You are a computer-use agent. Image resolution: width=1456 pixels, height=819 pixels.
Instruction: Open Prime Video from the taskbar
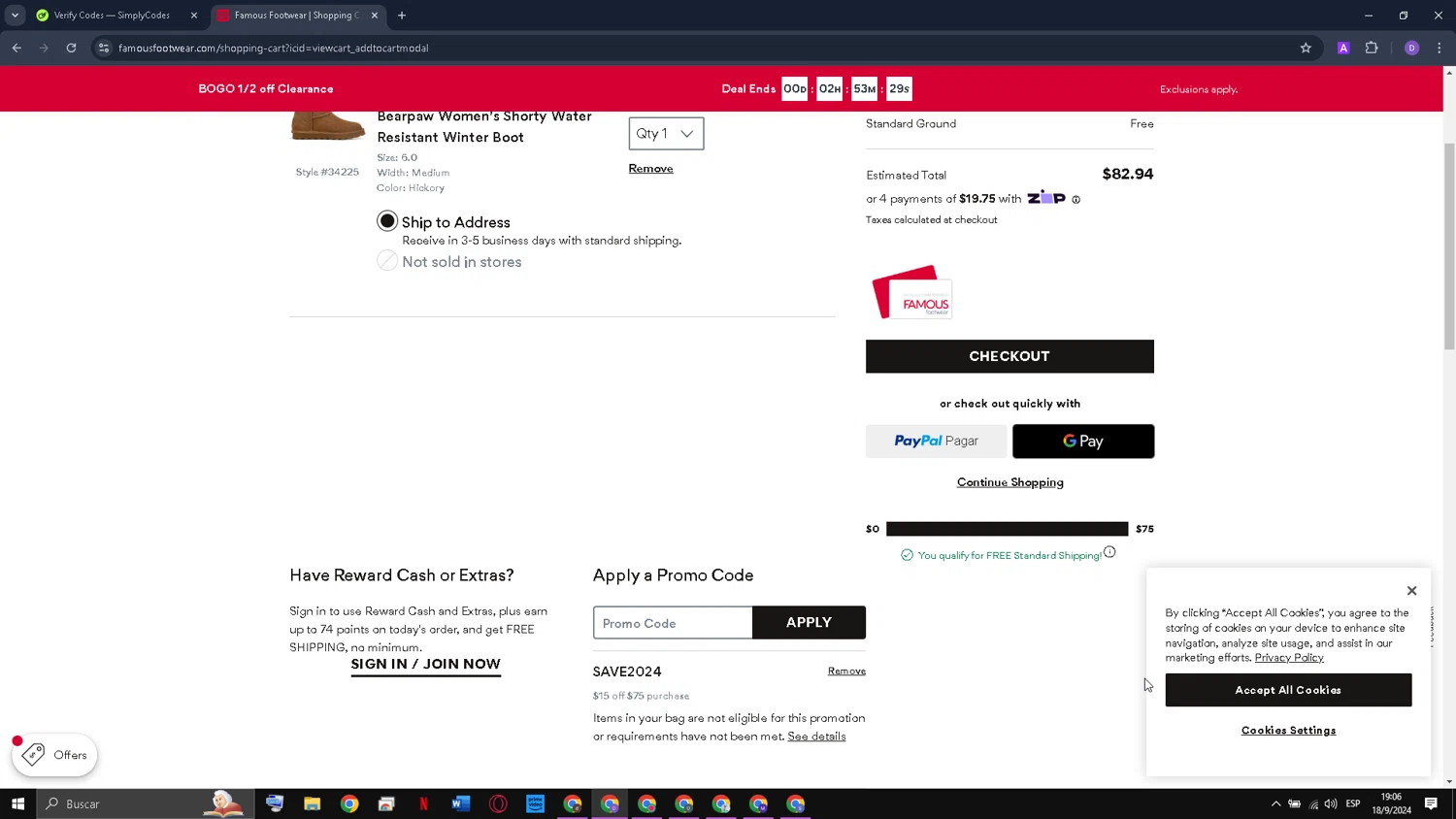(535, 803)
